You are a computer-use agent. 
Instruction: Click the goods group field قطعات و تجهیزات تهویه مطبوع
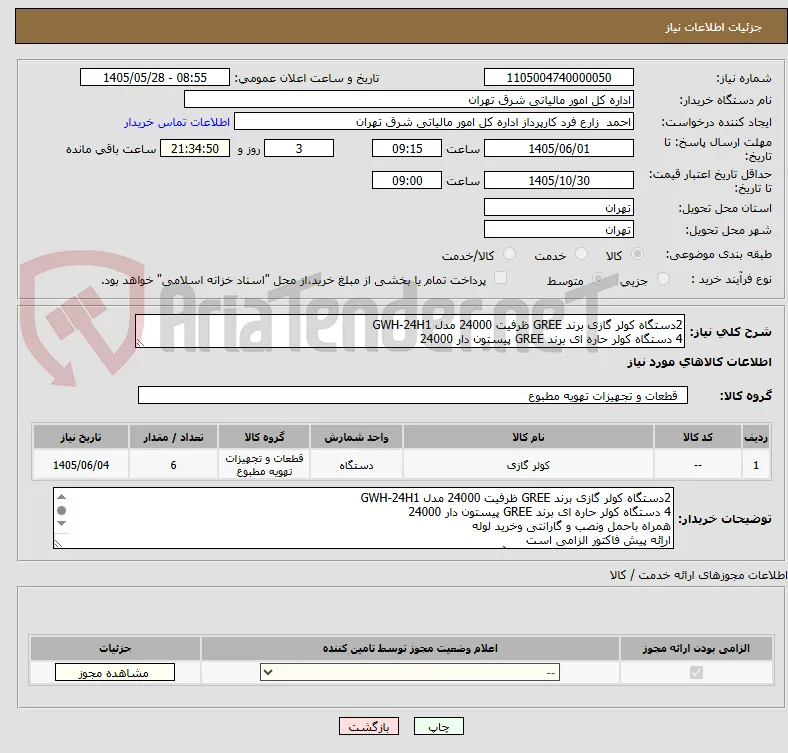(x=413, y=395)
